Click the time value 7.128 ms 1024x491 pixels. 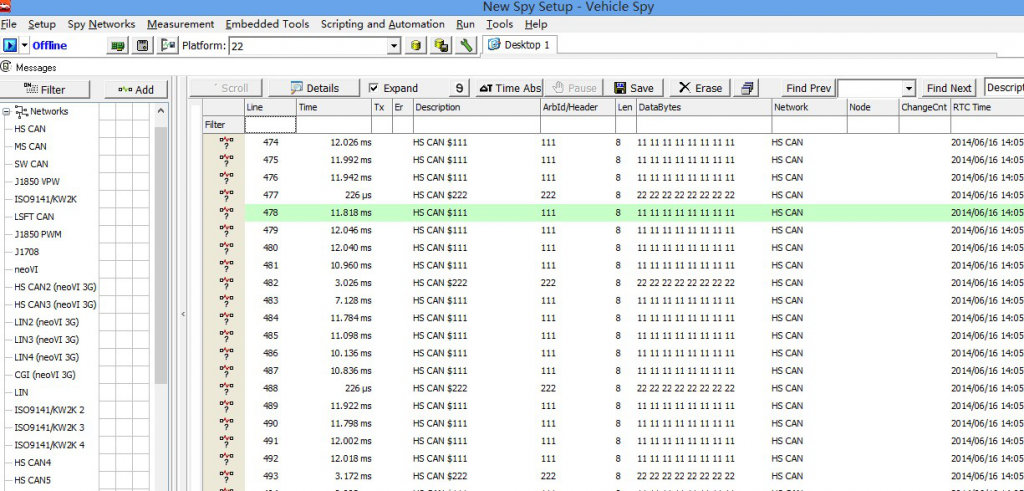[x=353, y=301]
